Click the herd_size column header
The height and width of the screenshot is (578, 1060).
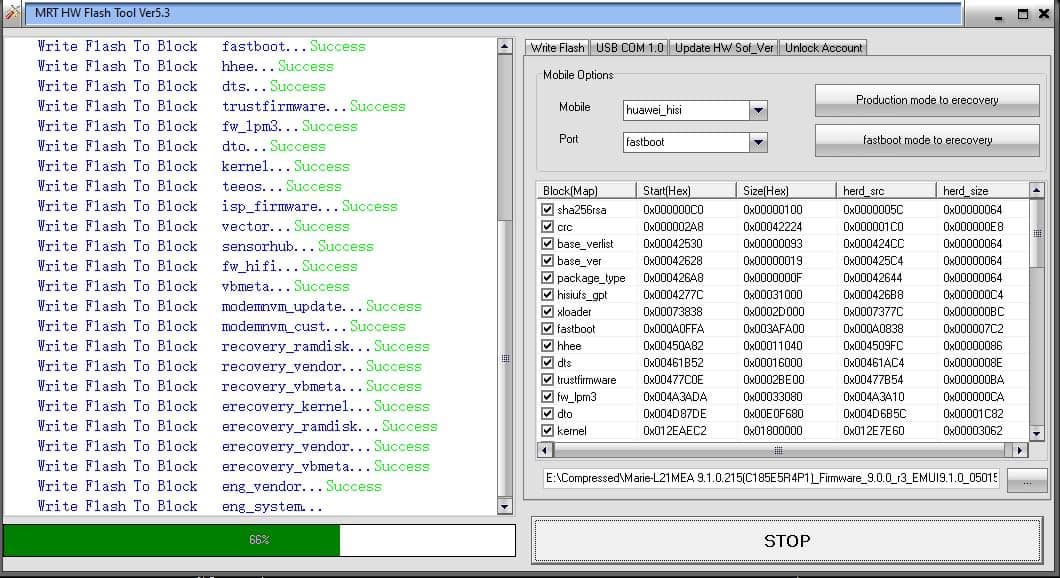tap(982, 191)
